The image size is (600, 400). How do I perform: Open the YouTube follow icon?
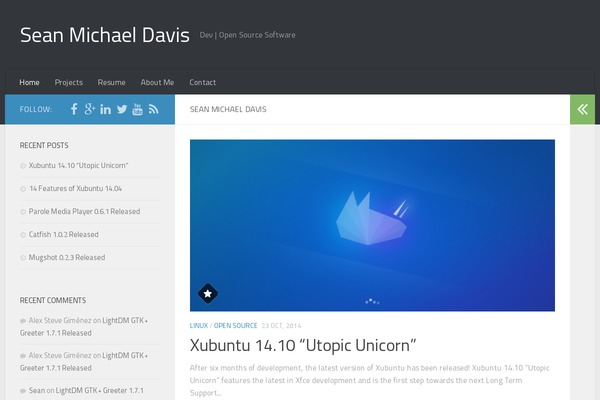click(137, 109)
